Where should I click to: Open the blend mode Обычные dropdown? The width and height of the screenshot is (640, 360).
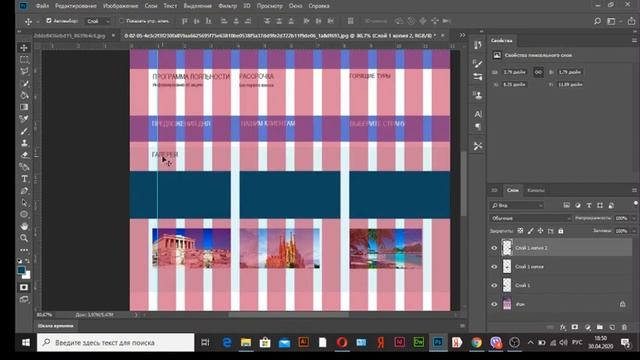530,218
